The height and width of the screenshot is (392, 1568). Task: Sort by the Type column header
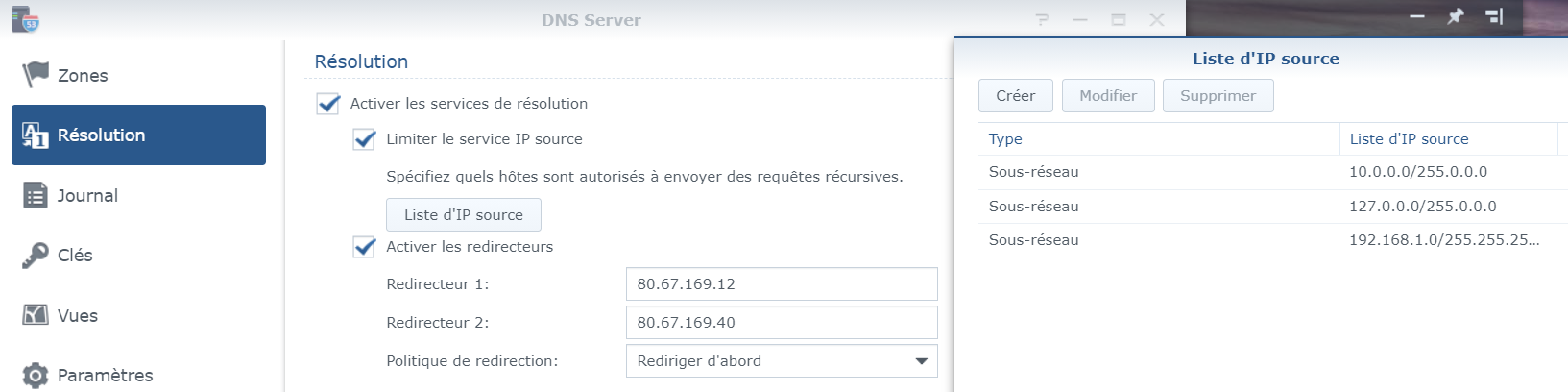click(x=1159, y=139)
